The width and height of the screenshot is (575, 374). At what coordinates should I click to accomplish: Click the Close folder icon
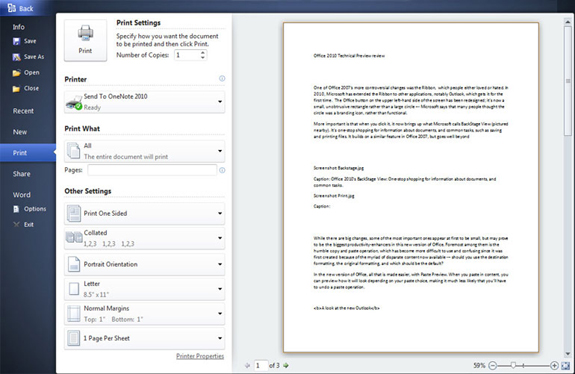pos(16,89)
